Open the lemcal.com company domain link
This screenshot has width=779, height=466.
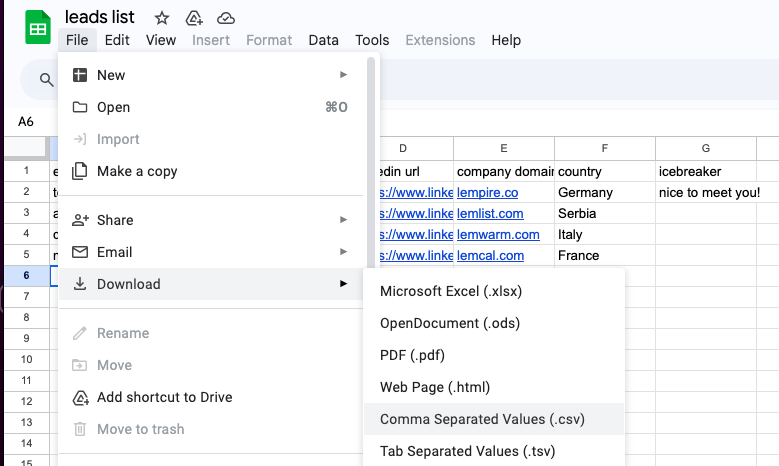(x=490, y=255)
